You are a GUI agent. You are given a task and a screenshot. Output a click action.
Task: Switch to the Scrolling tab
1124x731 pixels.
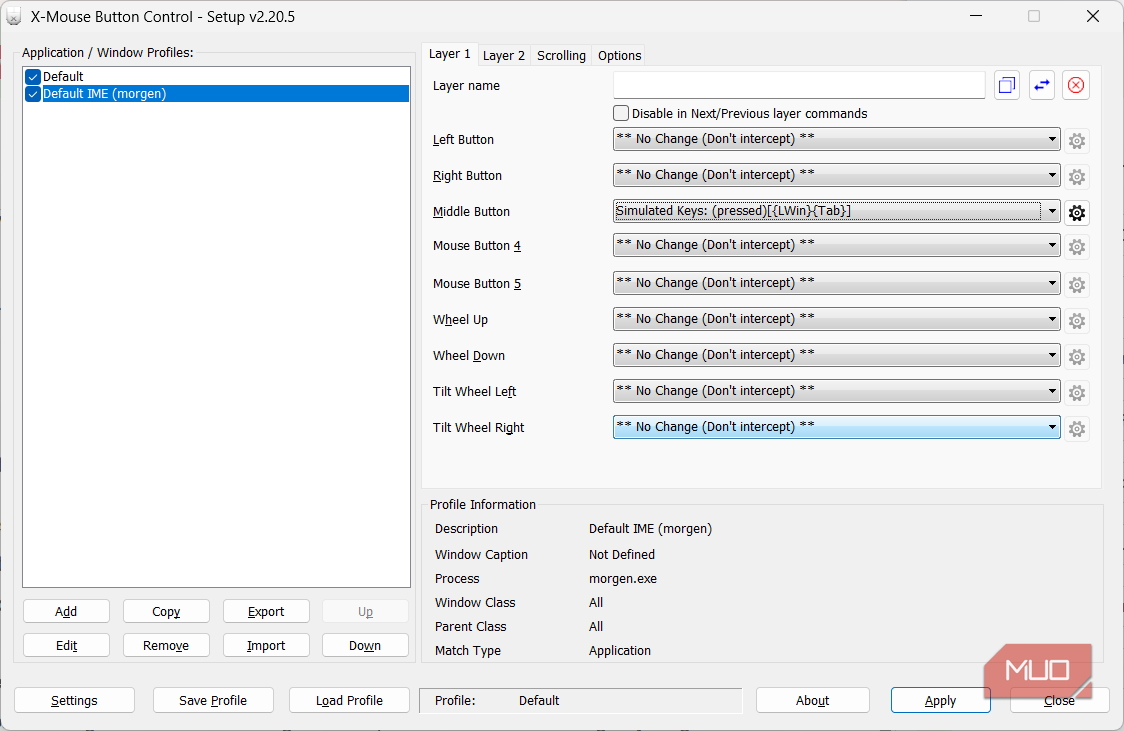[x=561, y=56]
